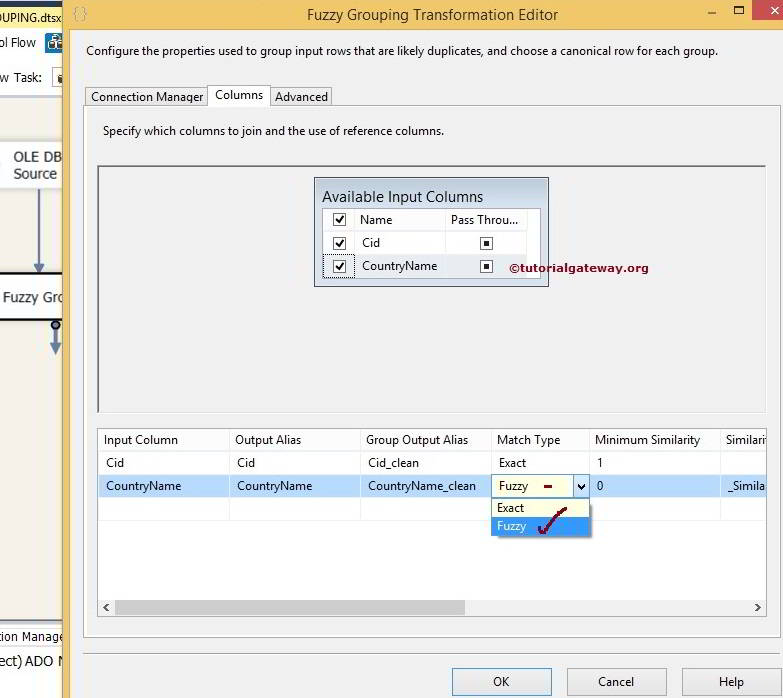Toggle Pass Through for CountryName
The image size is (783, 698).
coord(486,266)
